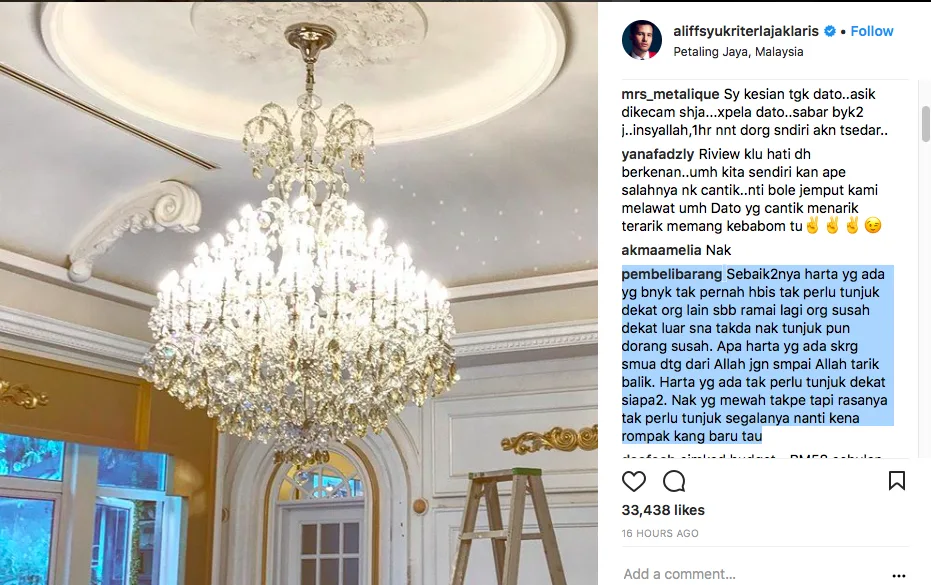Open the 16 hours ago timestamp

pyautogui.click(x=660, y=533)
